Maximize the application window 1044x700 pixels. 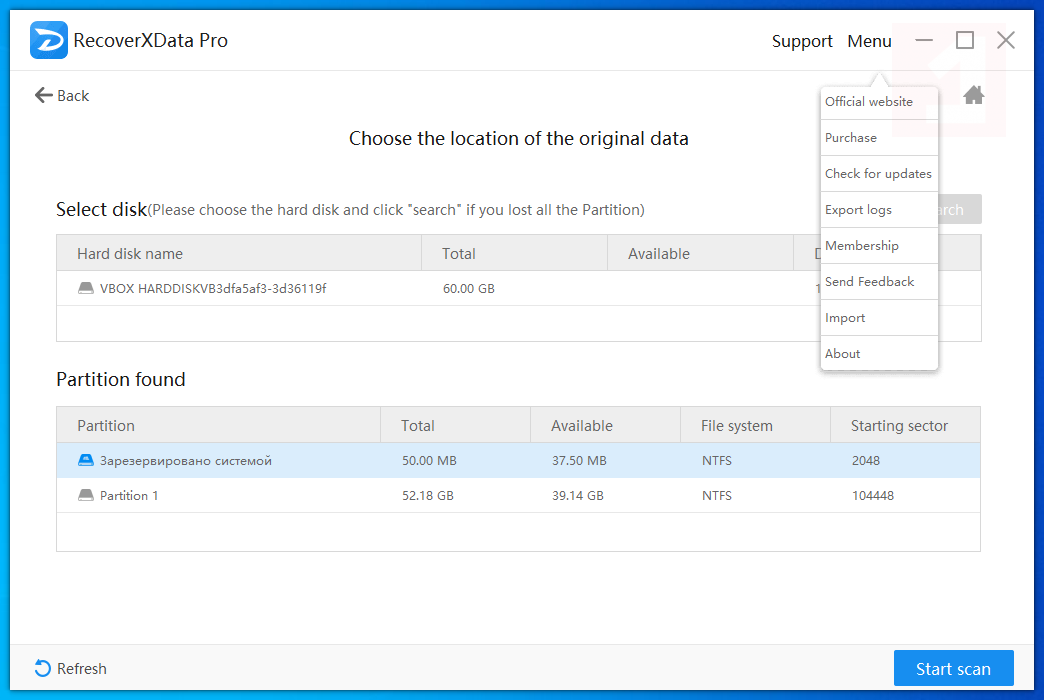coord(964,40)
